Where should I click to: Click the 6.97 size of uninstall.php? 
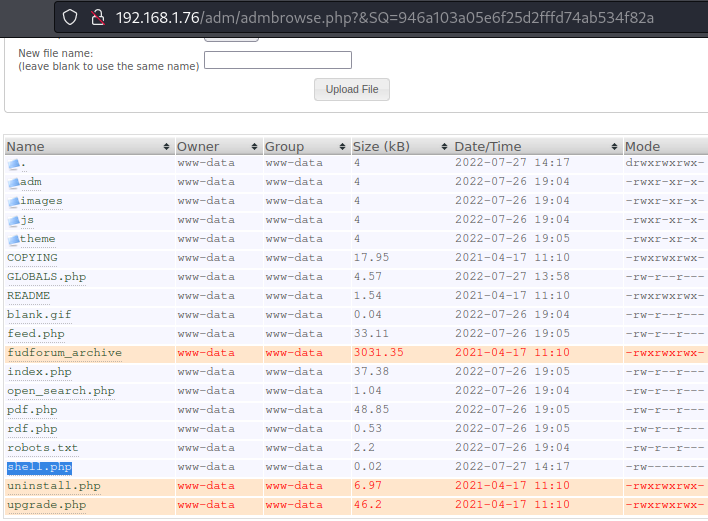(x=368, y=485)
